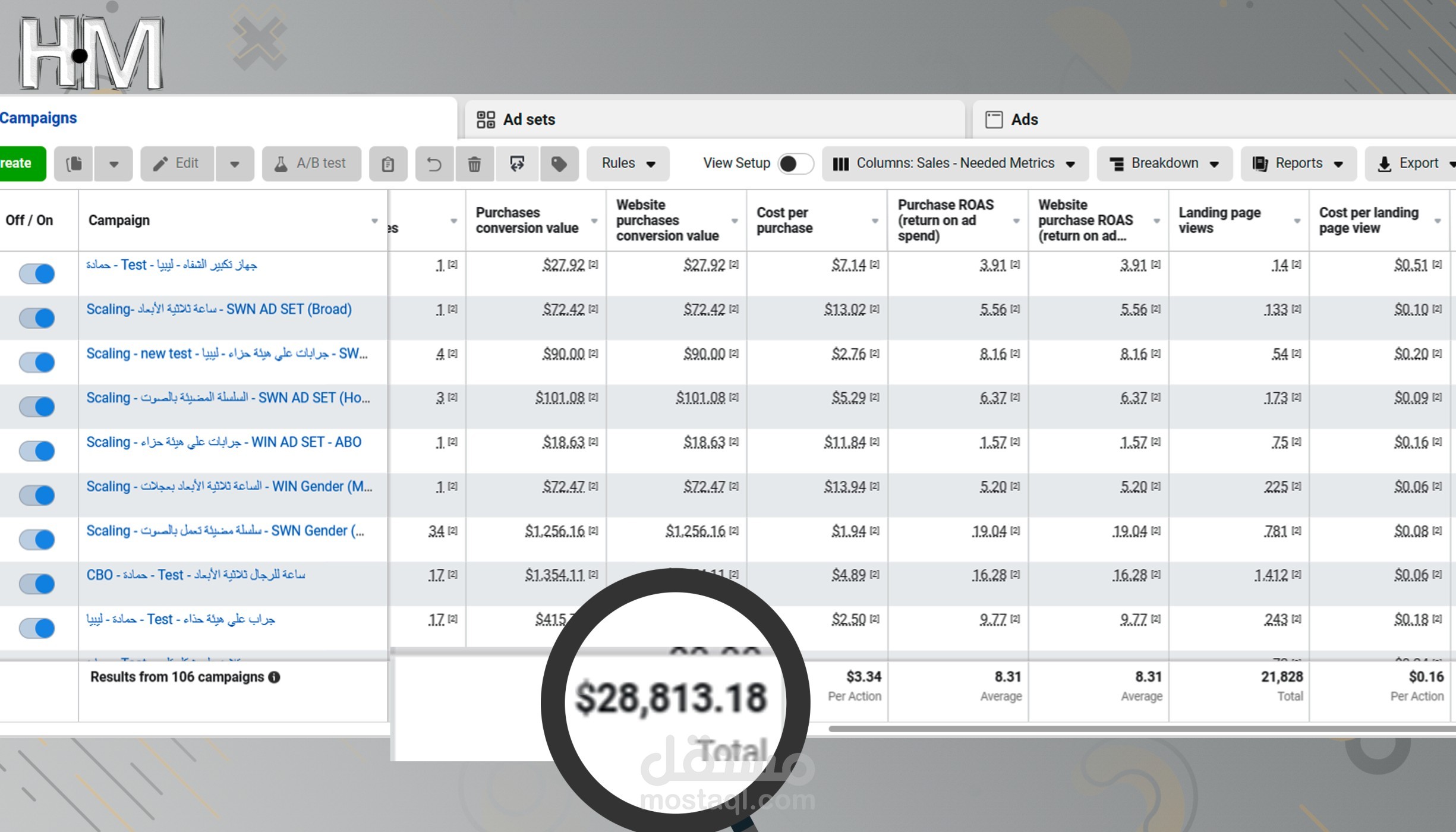Viewport: 1456px width, 832px height.
Task: Click the undo arrow icon
Action: click(x=434, y=163)
